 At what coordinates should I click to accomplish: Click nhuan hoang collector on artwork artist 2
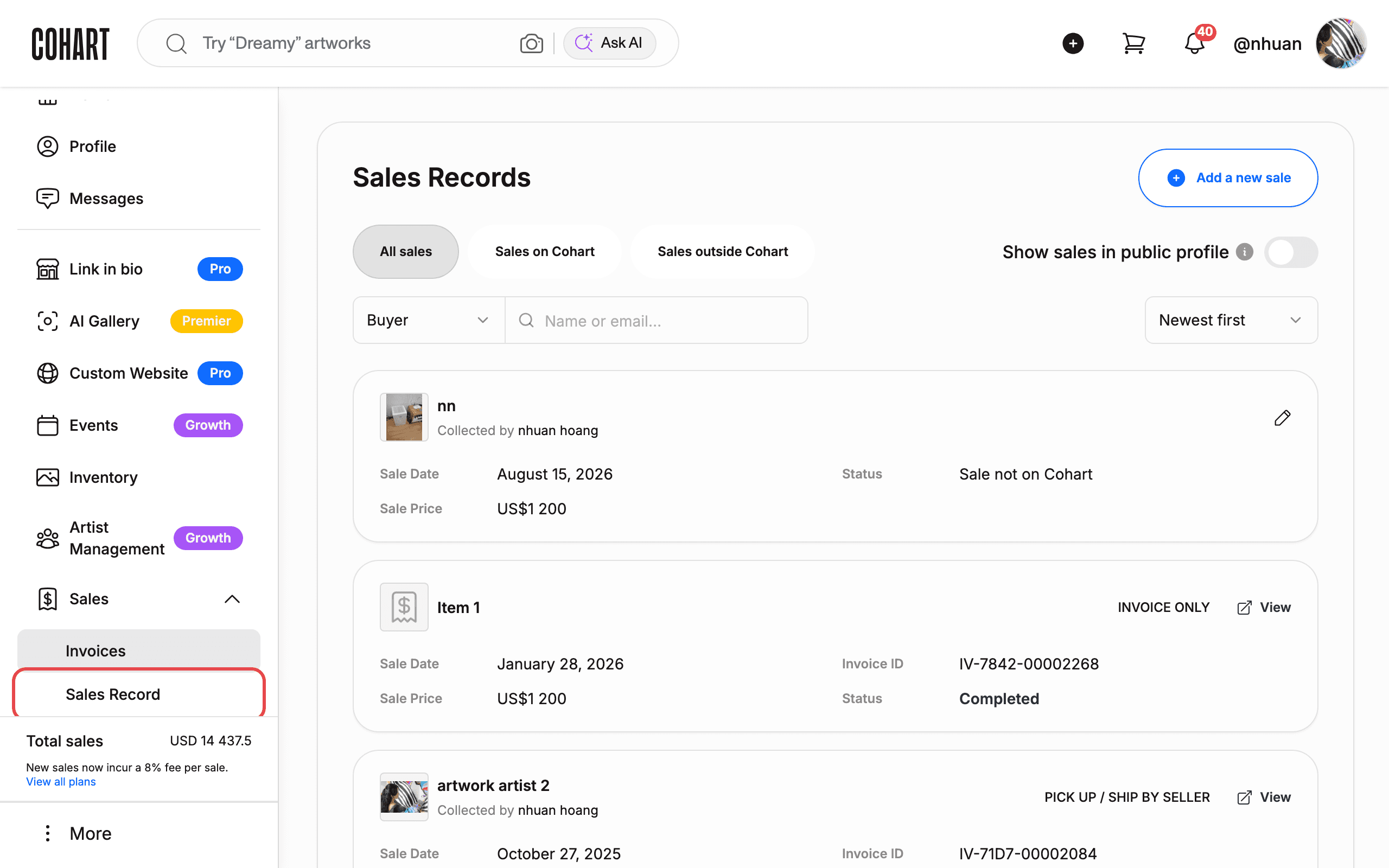coord(558,810)
